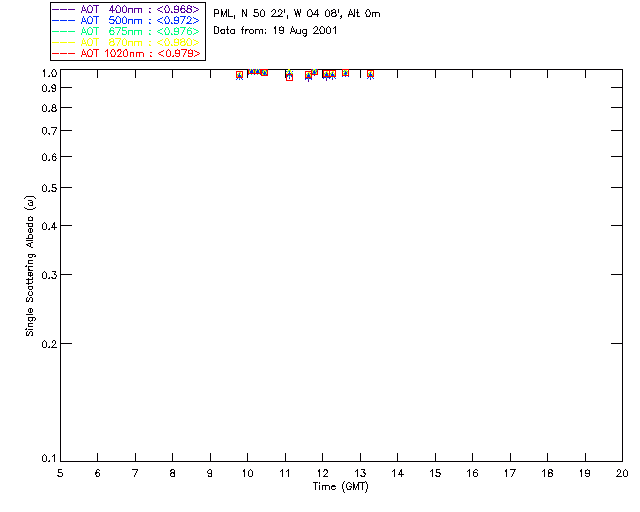Image resolution: width=640 pixels, height=512 pixels.
Task: Click the x-axis tick label '13'
Action: pyautogui.click(x=360, y=473)
